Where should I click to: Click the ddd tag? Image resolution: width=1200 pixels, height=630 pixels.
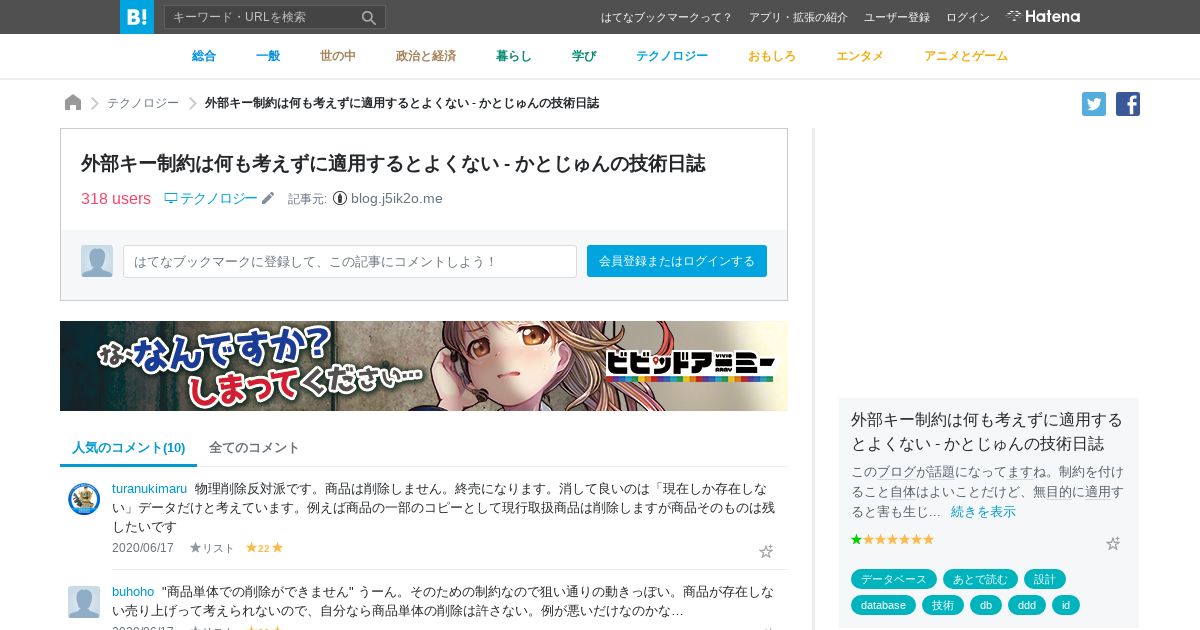(1027, 605)
